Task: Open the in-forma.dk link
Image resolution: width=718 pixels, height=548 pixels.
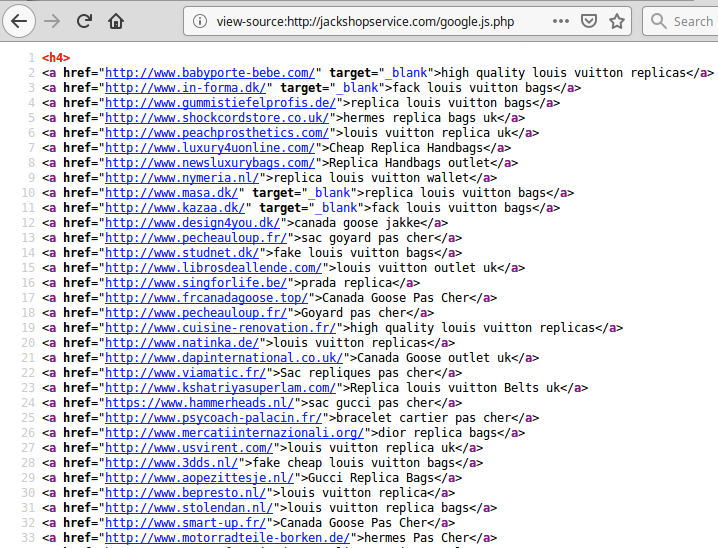Action: click(185, 88)
